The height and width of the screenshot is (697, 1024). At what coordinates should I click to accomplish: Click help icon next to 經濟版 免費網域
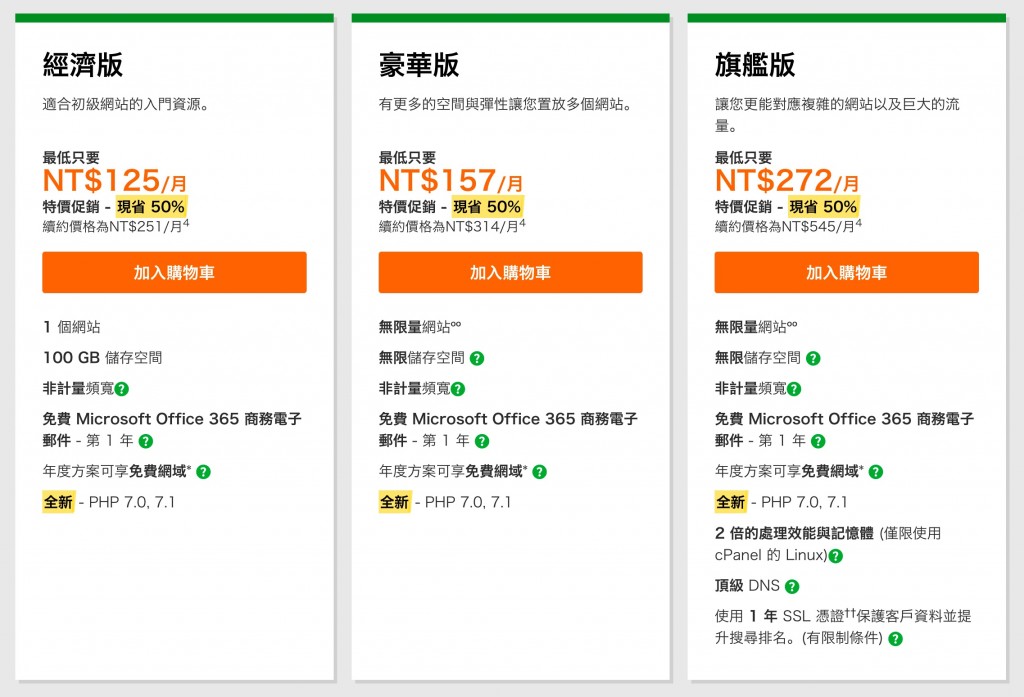click(x=204, y=472)
